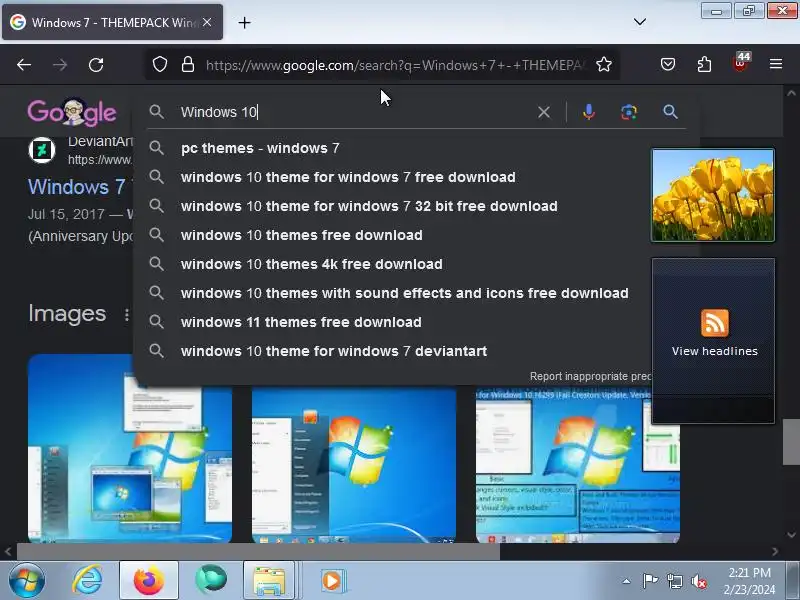Click the yellow tulips slideshow gadget
800x600 pixels.
[713, 195]
